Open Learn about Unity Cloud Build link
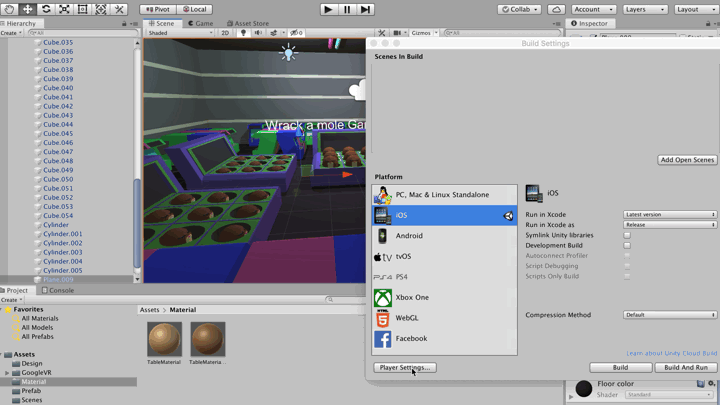Viewport: 720px width, 405px height. click(671, 353)
